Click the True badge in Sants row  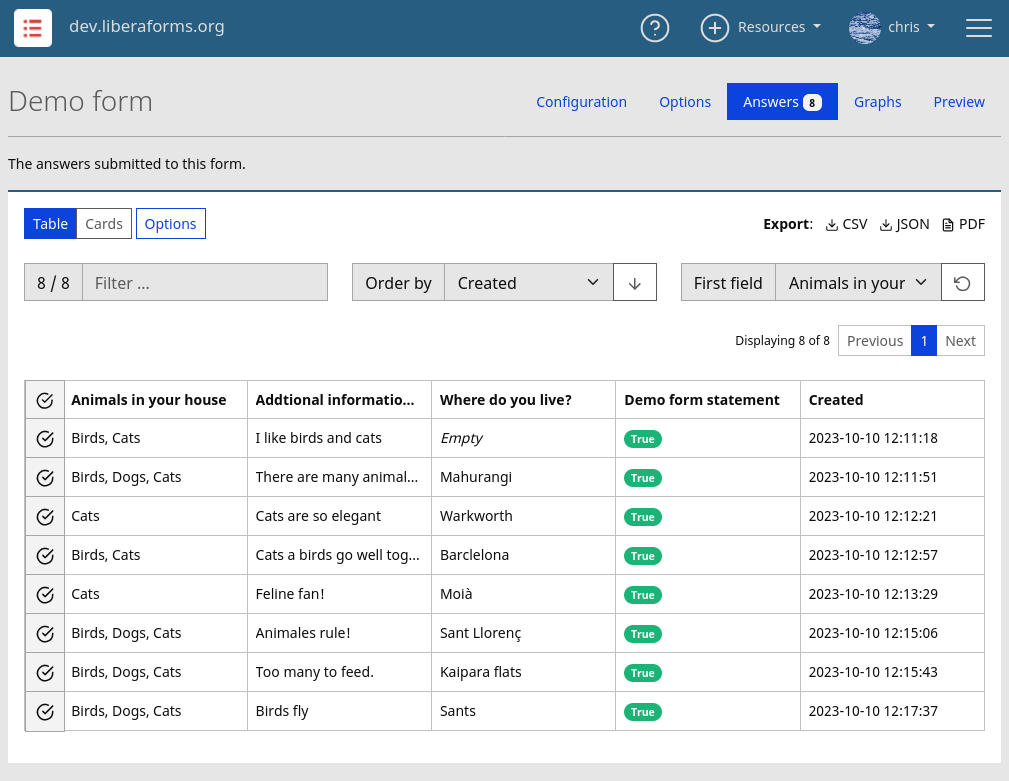pyautogui.click(x=642, y=712)
